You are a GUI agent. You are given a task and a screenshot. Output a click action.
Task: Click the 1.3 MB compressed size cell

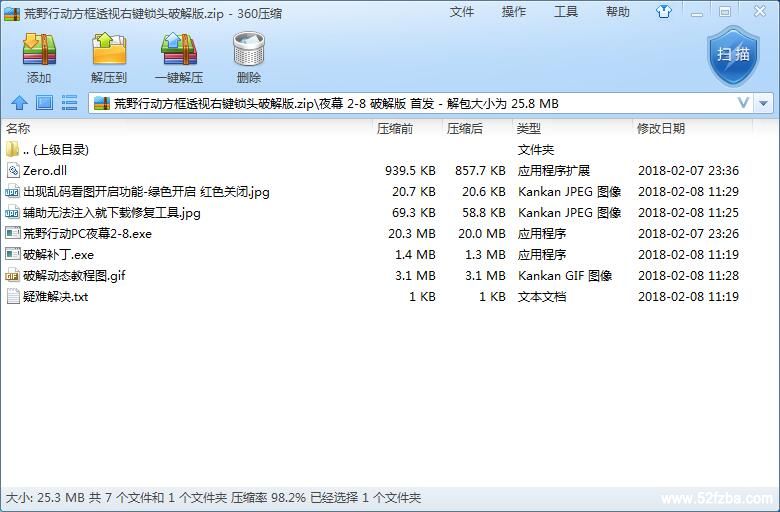(x=485, y=255)
